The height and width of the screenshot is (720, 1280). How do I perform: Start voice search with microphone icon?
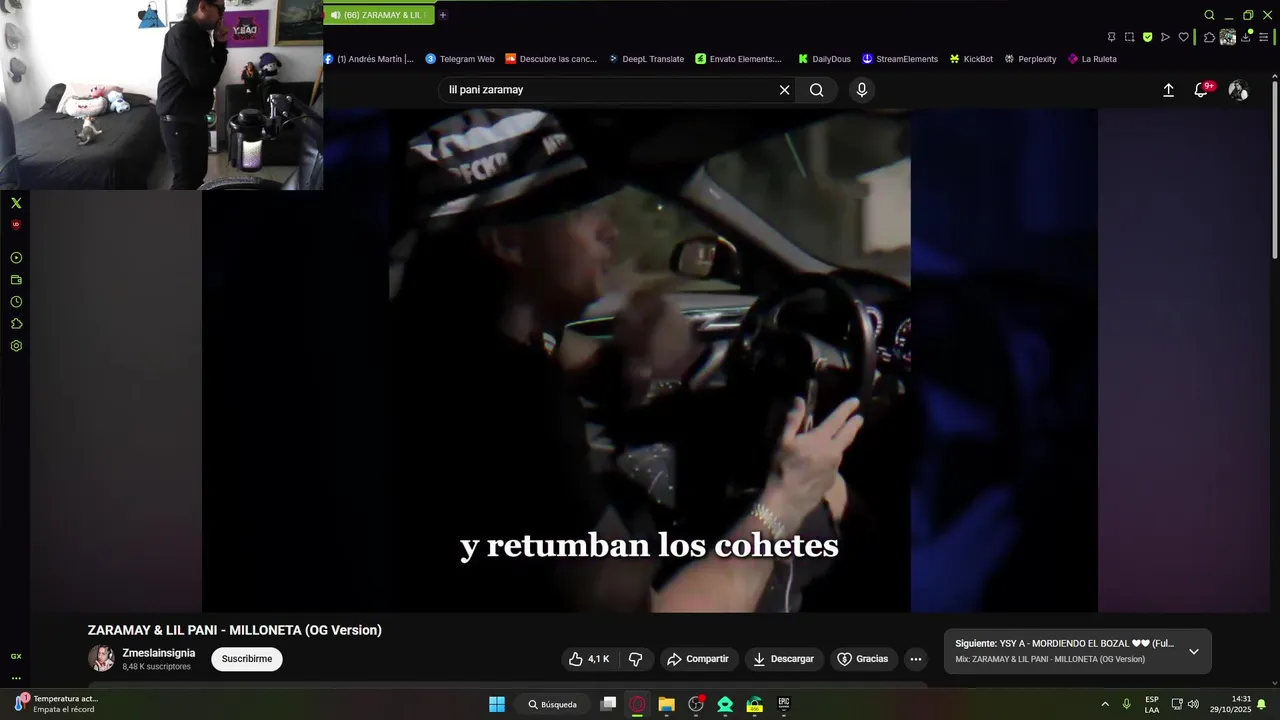coord(862,90)
